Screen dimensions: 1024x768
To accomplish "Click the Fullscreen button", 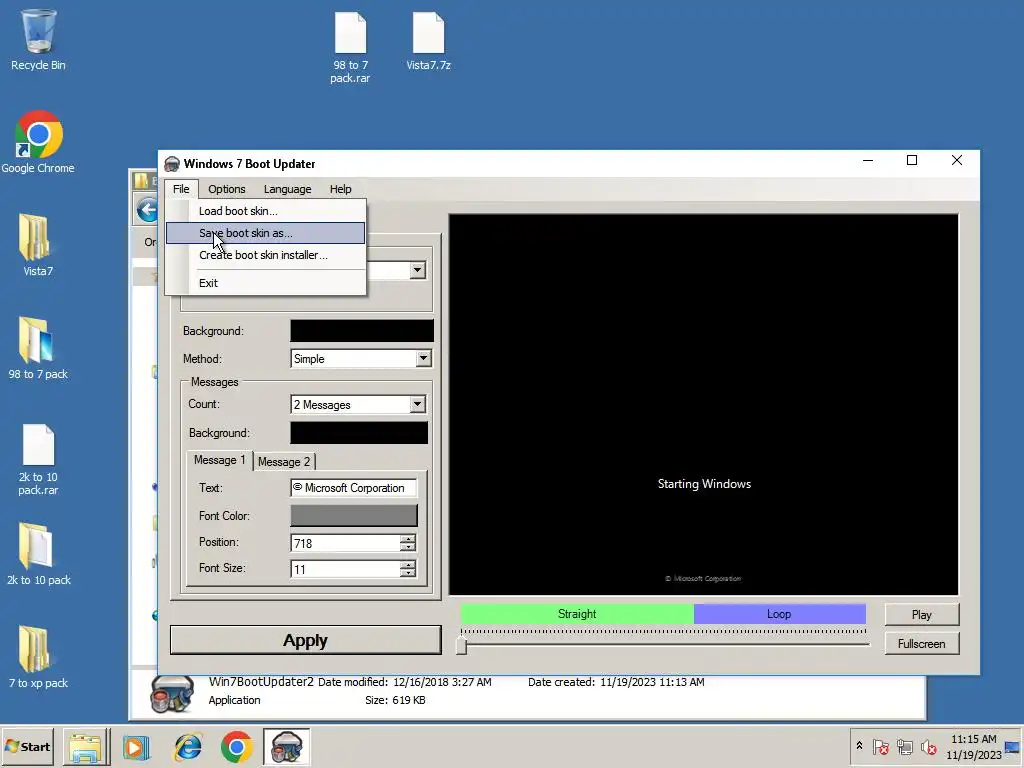I will pos(921,644).
